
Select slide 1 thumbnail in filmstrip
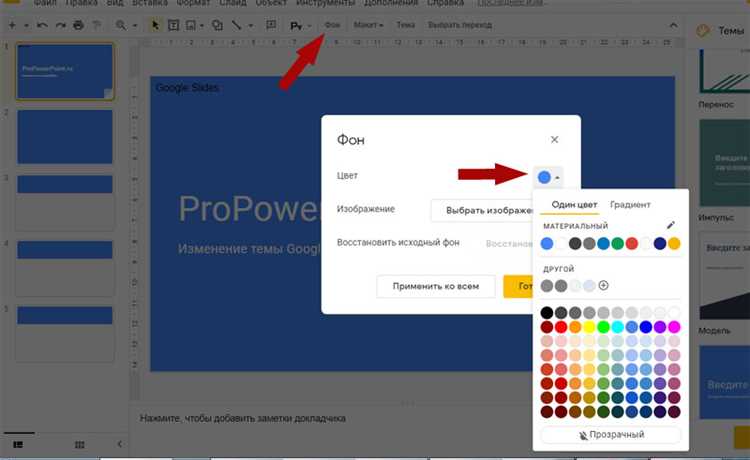tap(65, 72)
